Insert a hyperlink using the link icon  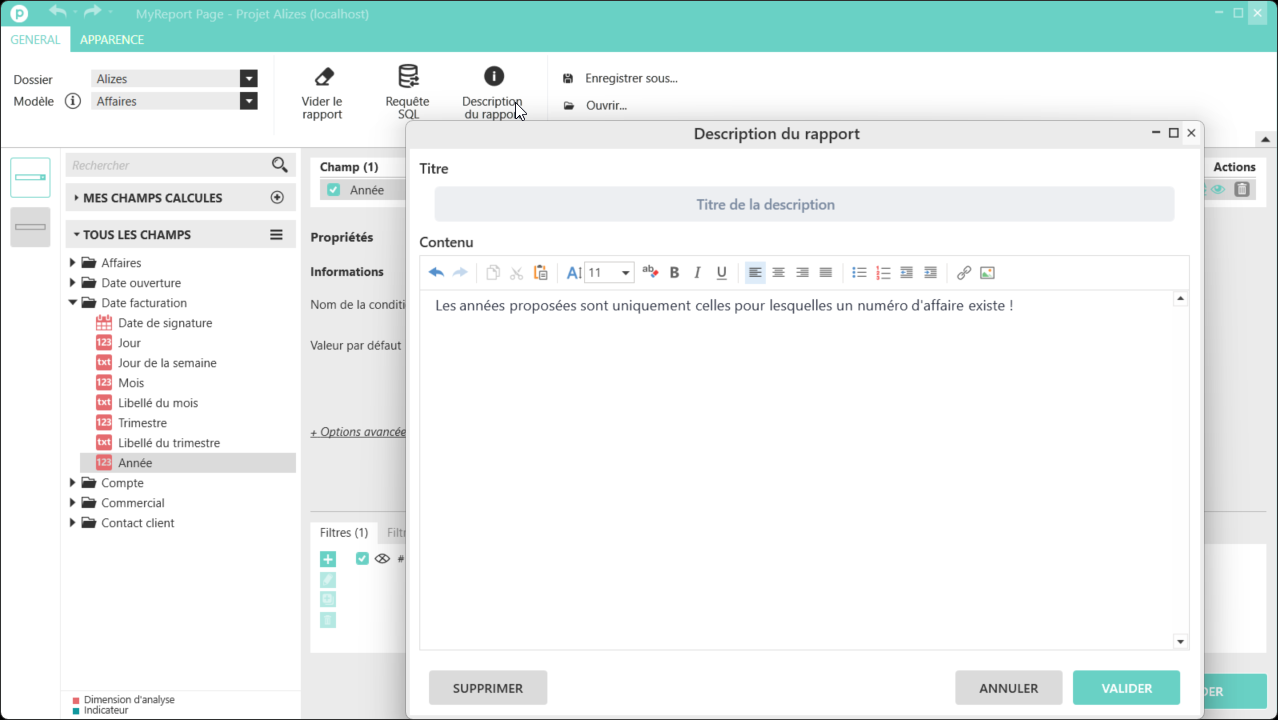tap(963, 273)
